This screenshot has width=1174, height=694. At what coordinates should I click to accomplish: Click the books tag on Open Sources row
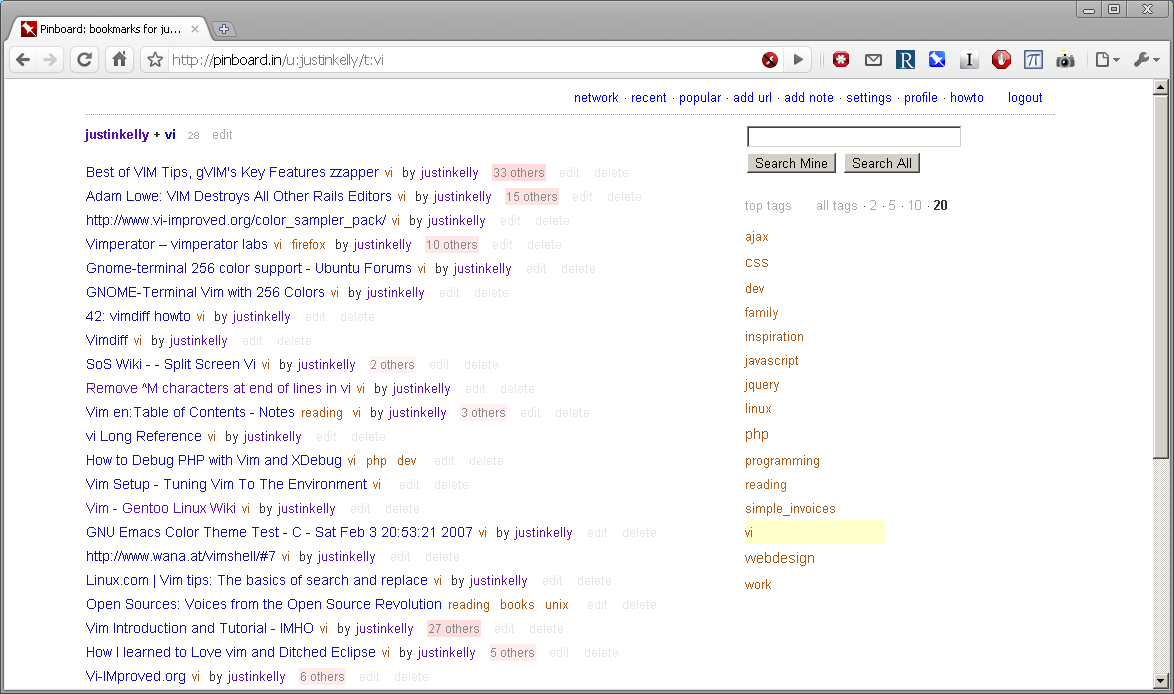[x=517, y=604]
